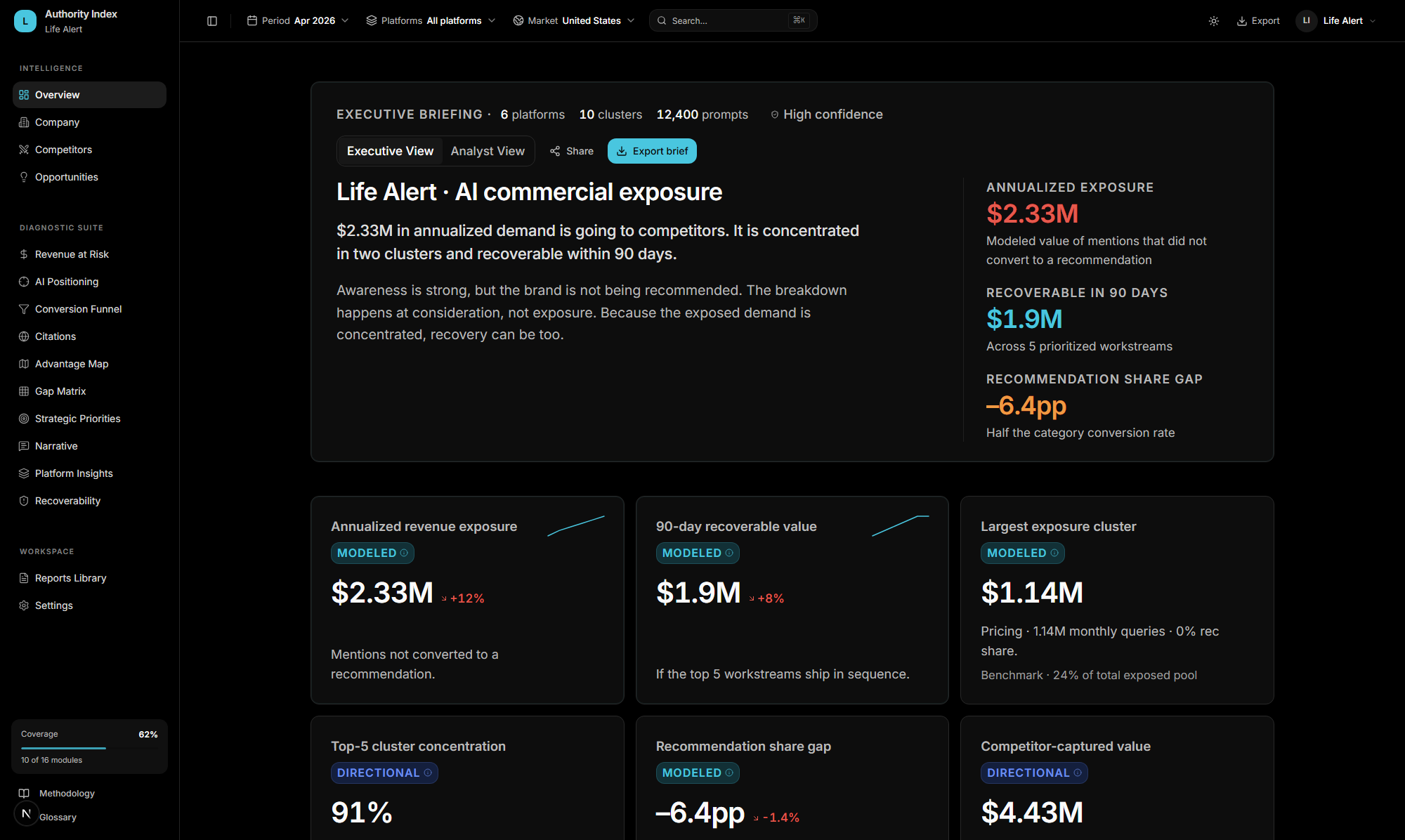Click the top bar Export button
This screenshot has width=1405, height=840.
tap(1258, 21)
